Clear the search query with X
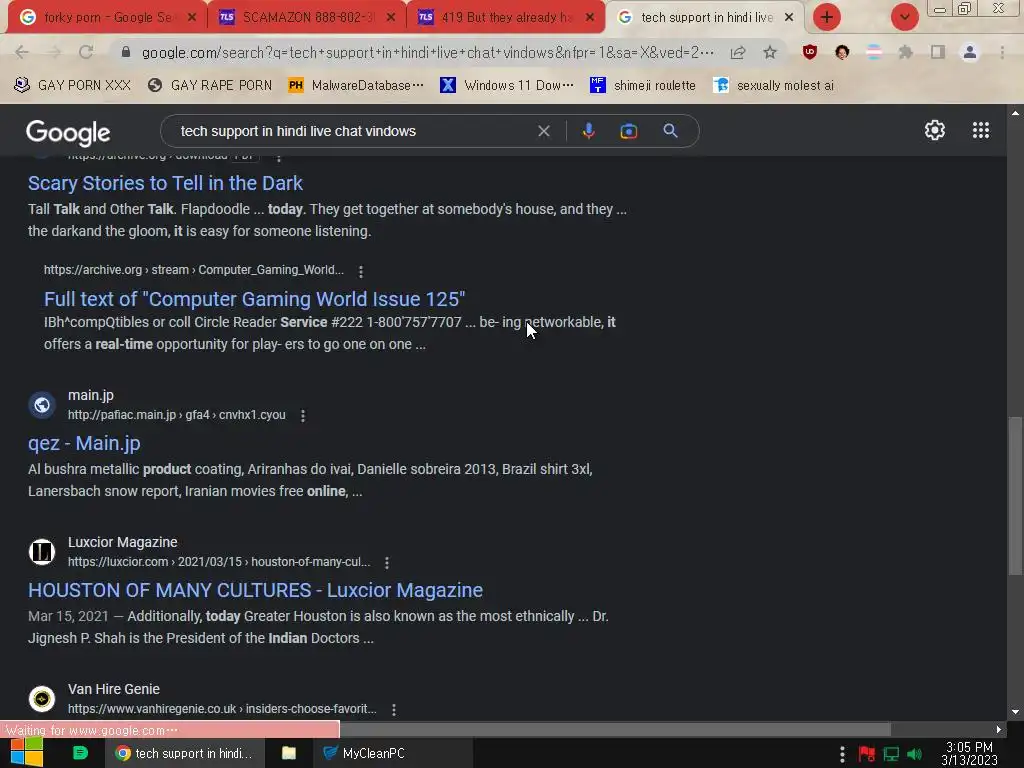Viewport: 1024px width, 768px height. tap(543, 131)
